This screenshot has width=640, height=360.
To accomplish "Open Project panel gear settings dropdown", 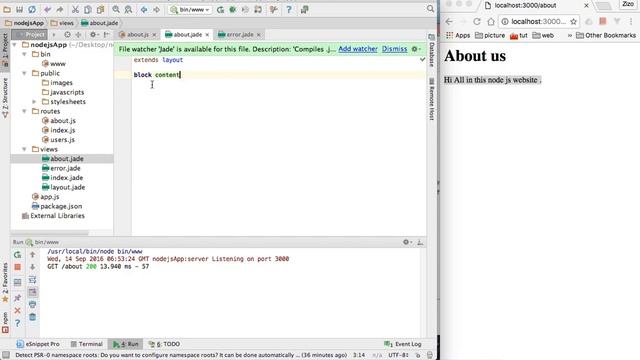I will click(93, 35).
